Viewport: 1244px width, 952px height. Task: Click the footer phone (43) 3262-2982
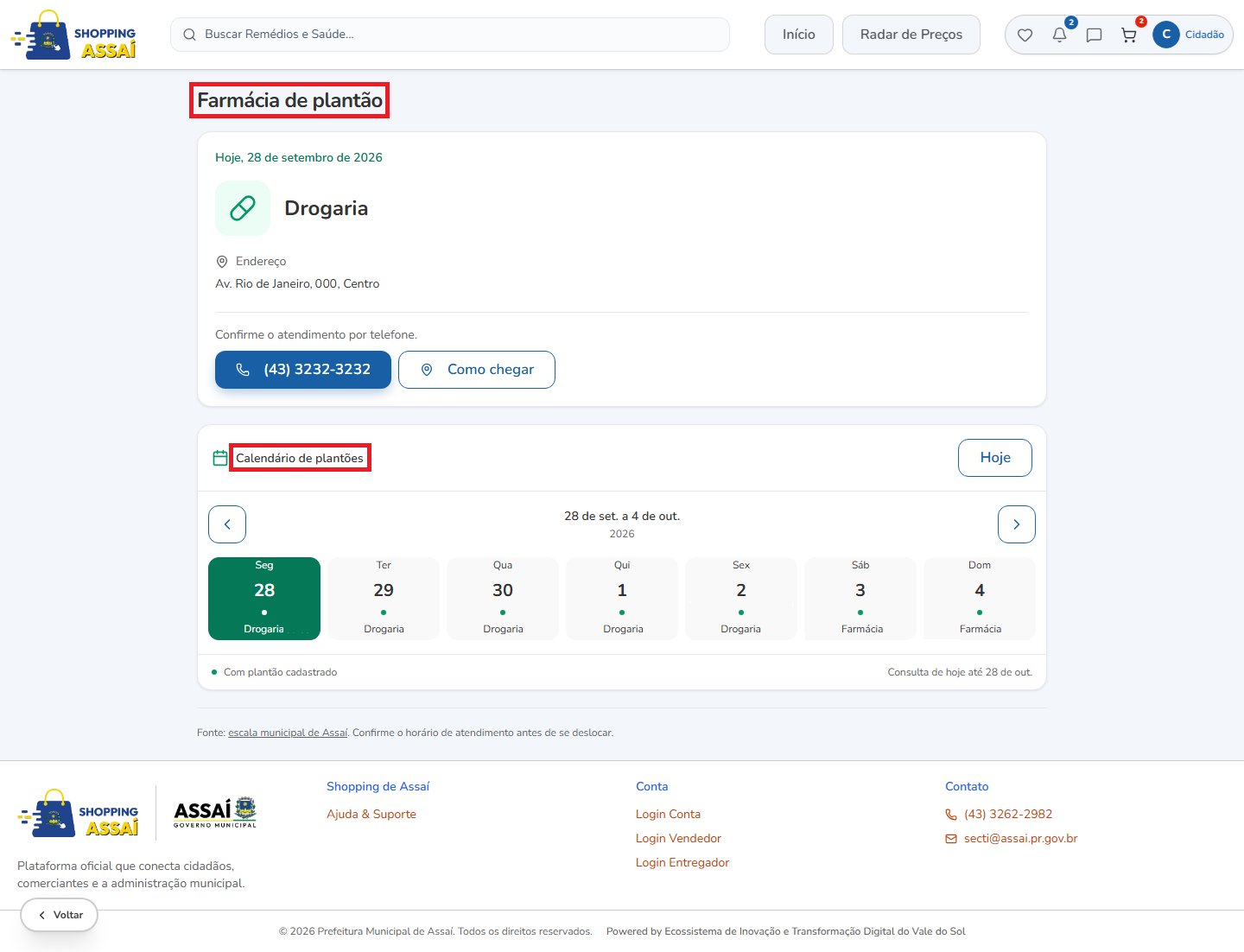[x=999, y=814]
